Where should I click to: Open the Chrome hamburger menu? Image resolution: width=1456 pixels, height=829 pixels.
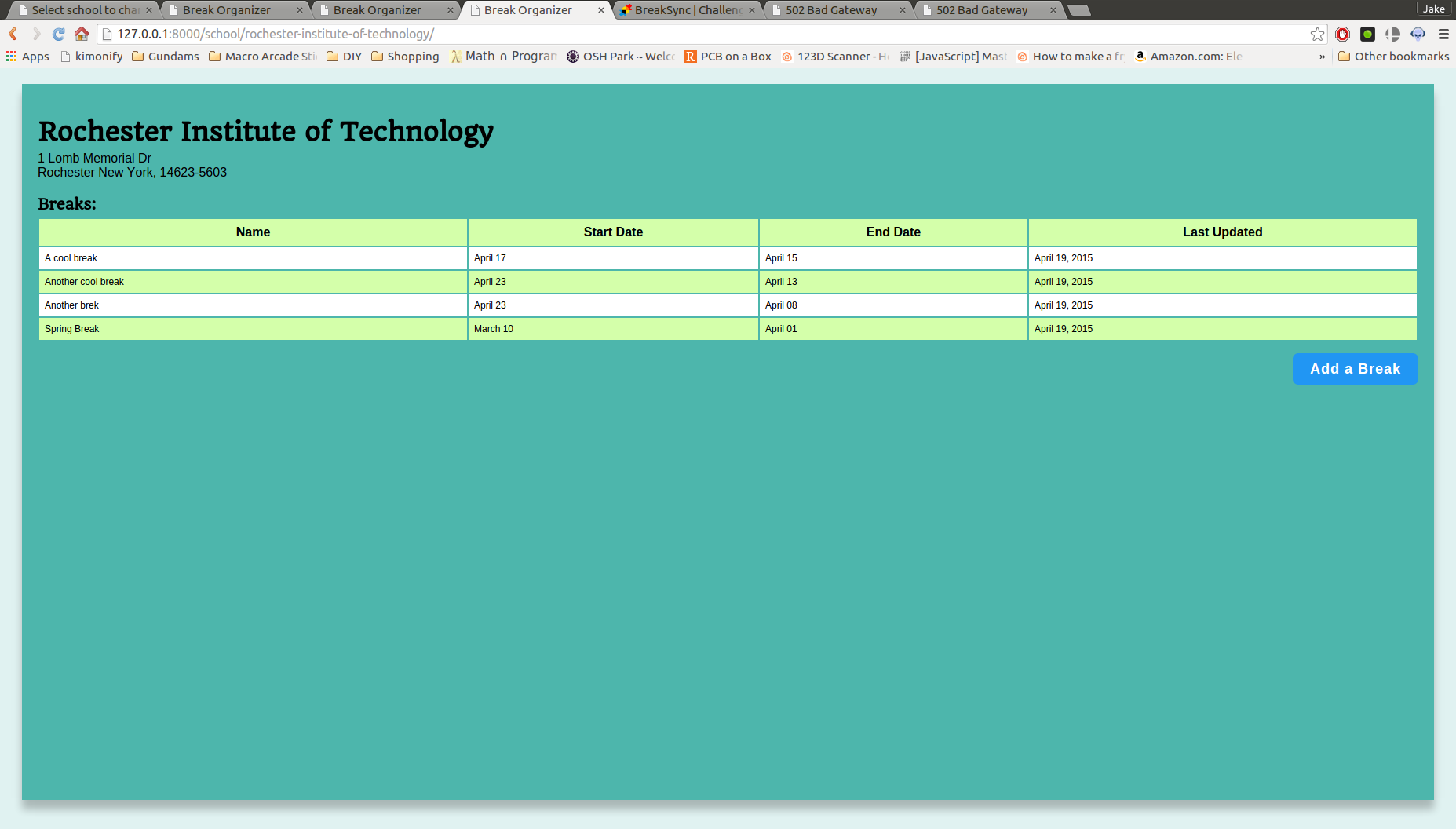tap(1443, 34)
